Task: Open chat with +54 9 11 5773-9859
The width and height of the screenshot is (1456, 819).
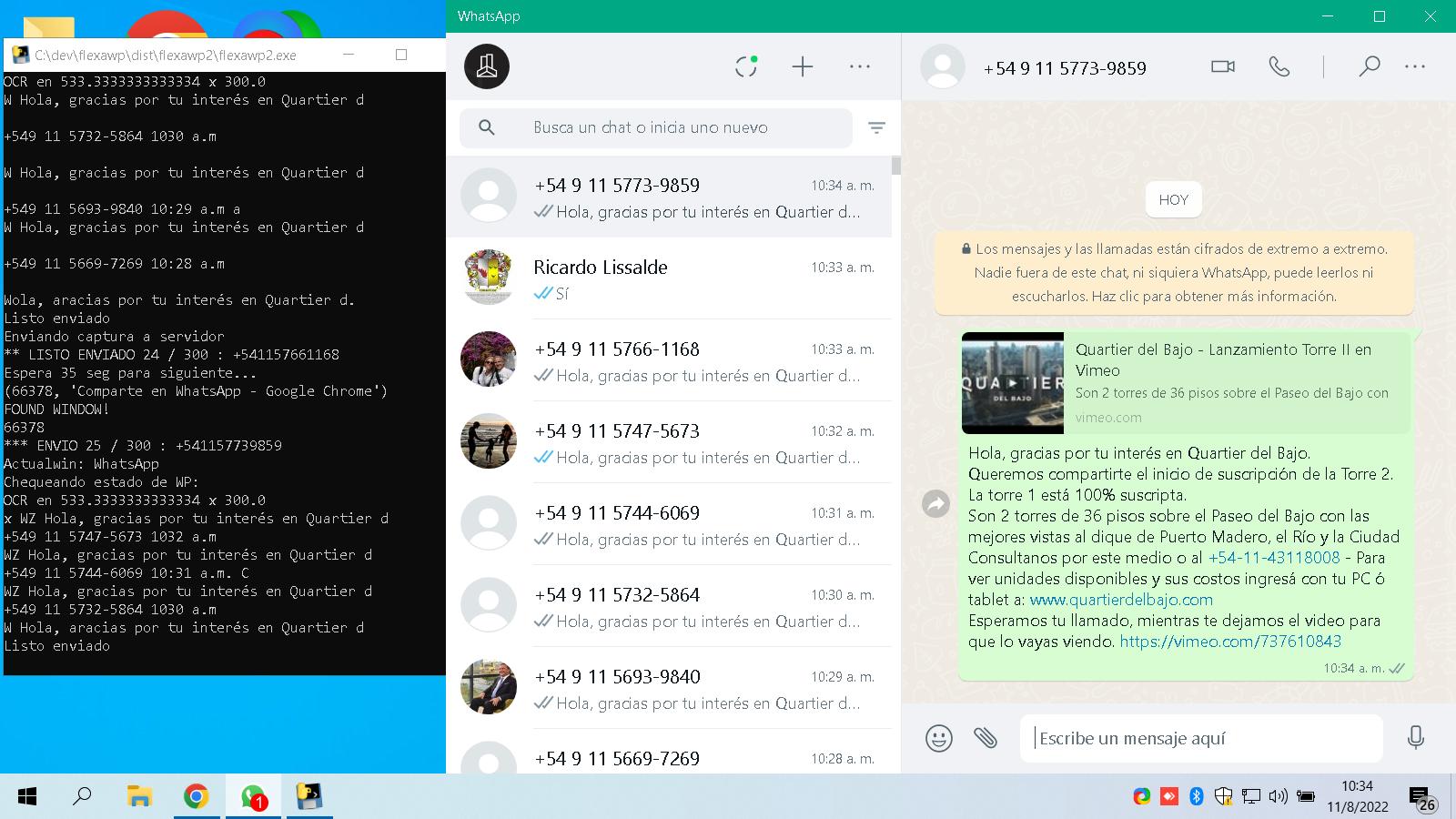Action: (669, 197)
